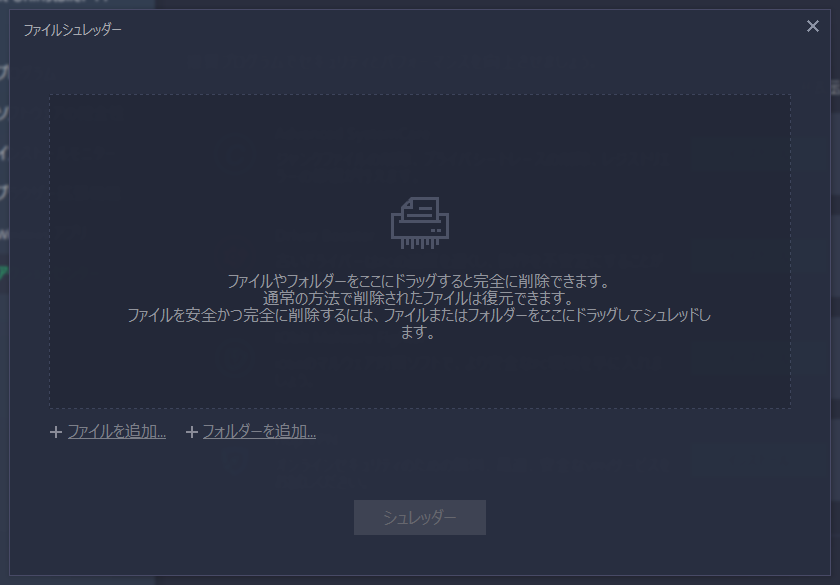Click the シュレッダー button
Screen dimensions: 840x585
(420, 518)
